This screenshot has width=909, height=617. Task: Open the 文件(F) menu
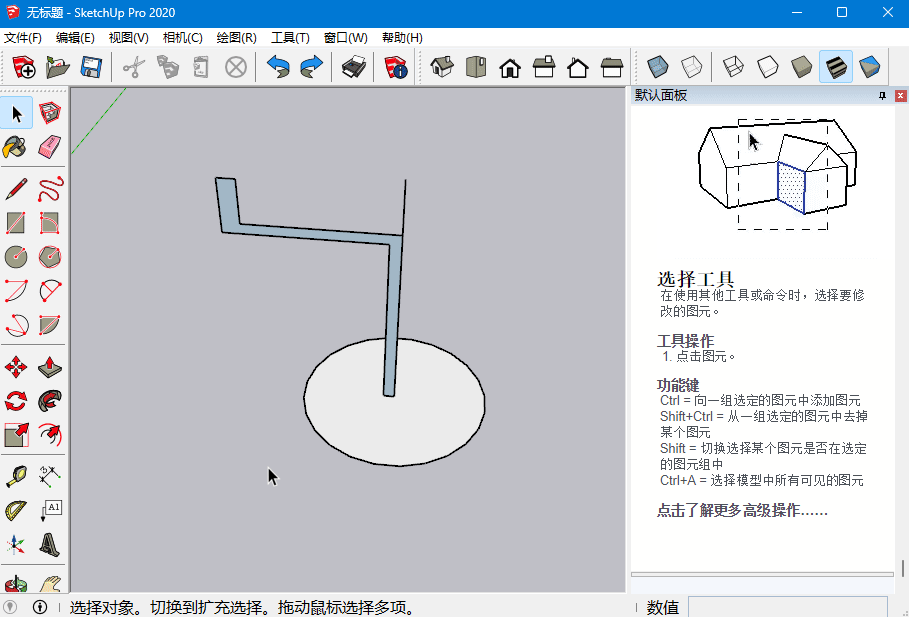[23, 38]
